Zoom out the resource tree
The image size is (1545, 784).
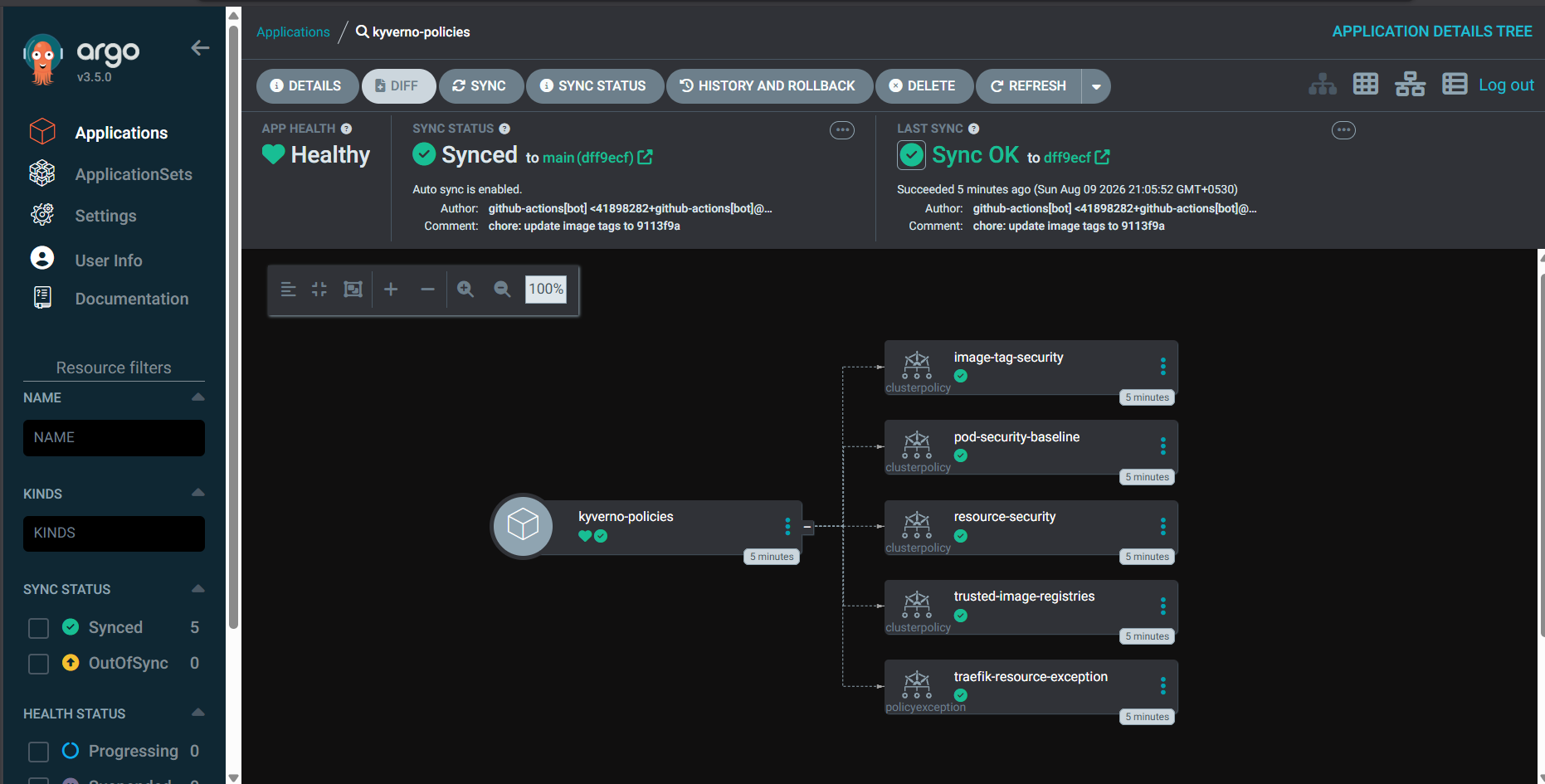[502, 290]
